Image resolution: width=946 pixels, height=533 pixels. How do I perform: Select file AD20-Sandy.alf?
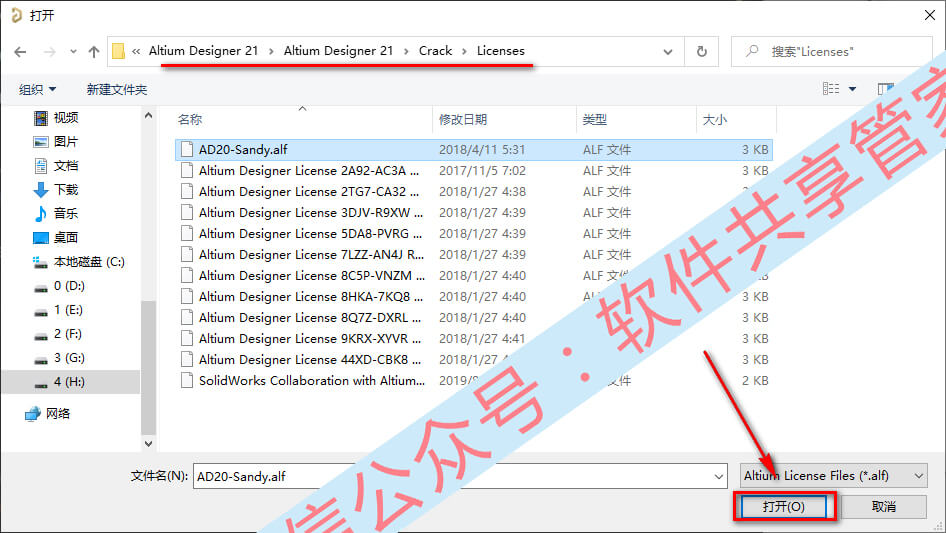coord(474,150)
